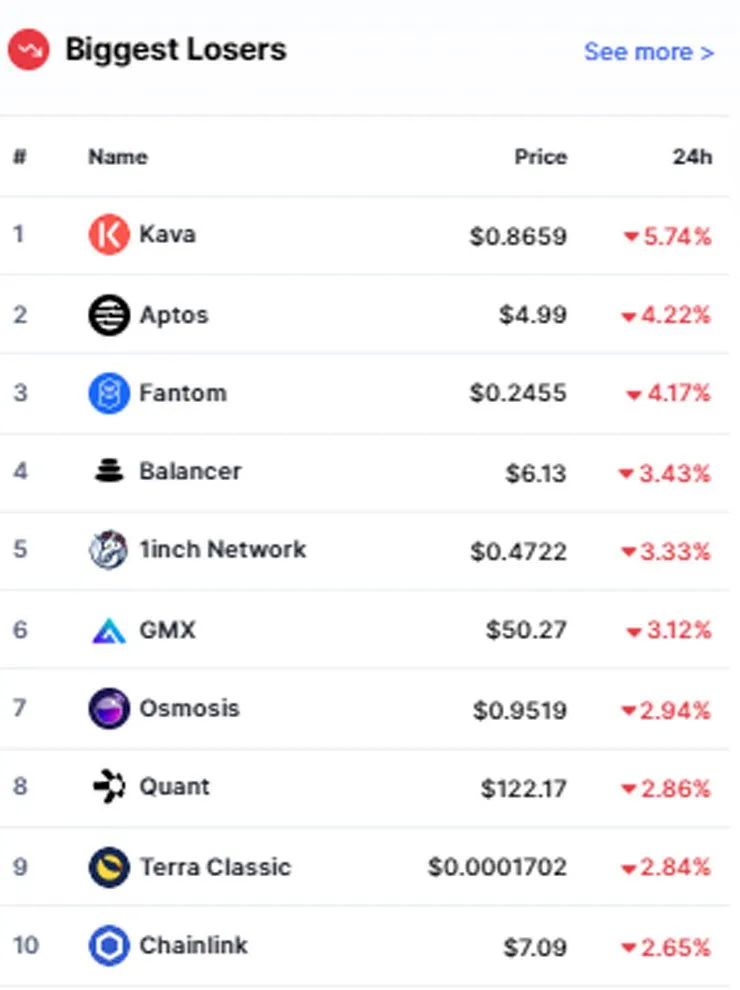
Task: Click the Kava coin logo
Action: [109, 234]
